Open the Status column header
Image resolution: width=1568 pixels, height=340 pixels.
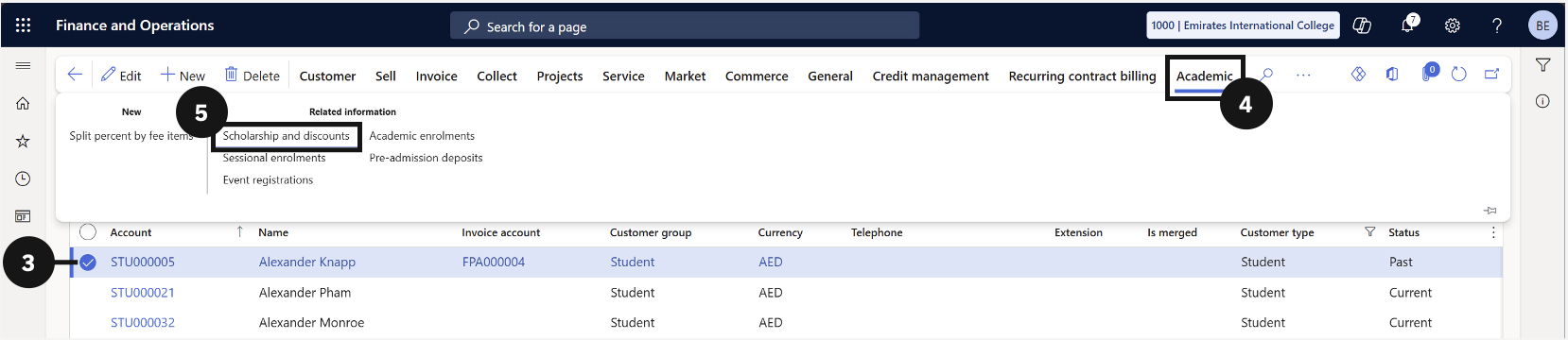click(1403, 232)
